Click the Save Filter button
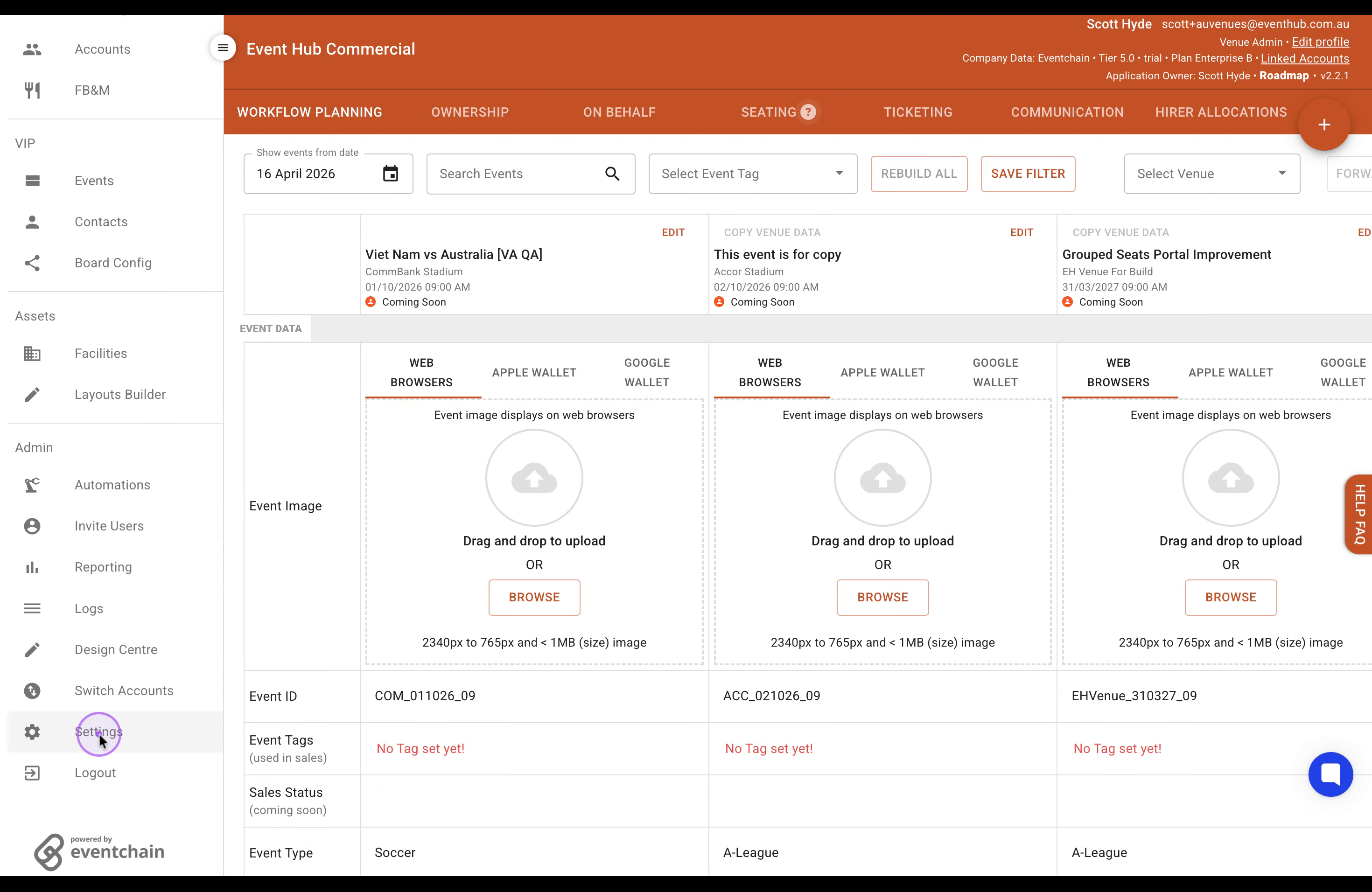Screen dimensions: 1372x892 [1028, 174]
